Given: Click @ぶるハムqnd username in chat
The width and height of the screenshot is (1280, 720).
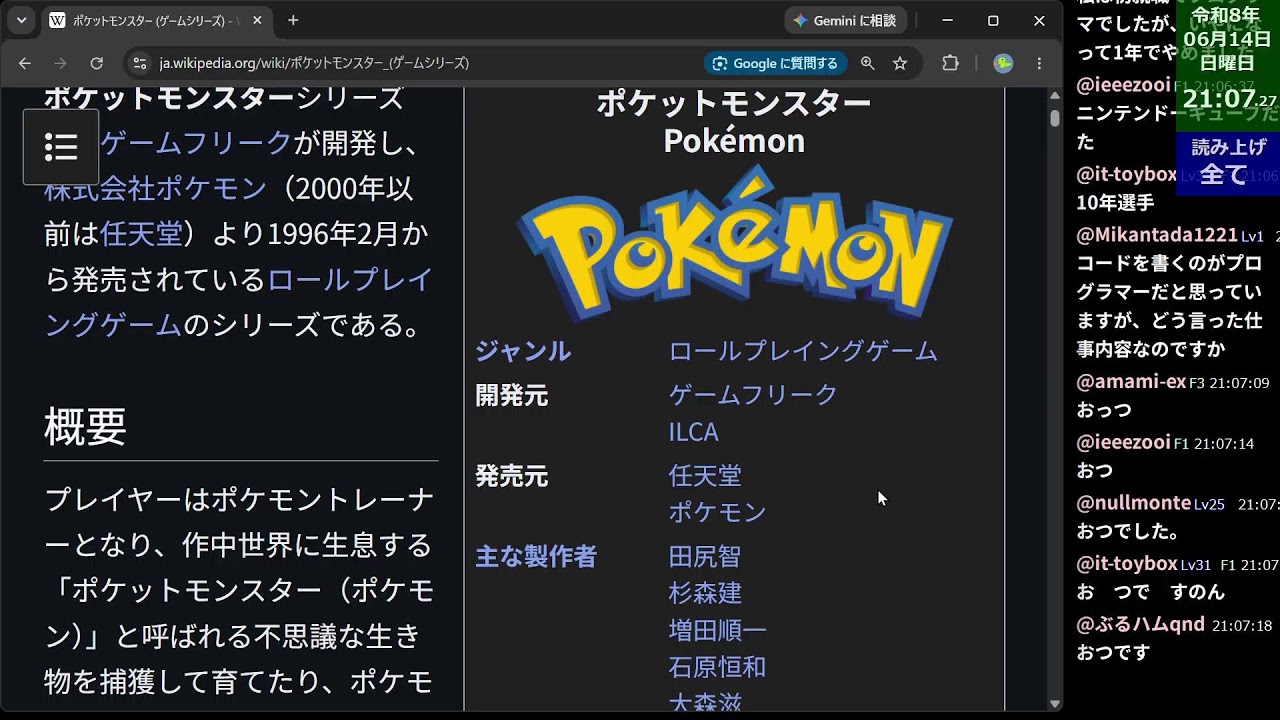Looking at the screenshot, I should 1141,624.
